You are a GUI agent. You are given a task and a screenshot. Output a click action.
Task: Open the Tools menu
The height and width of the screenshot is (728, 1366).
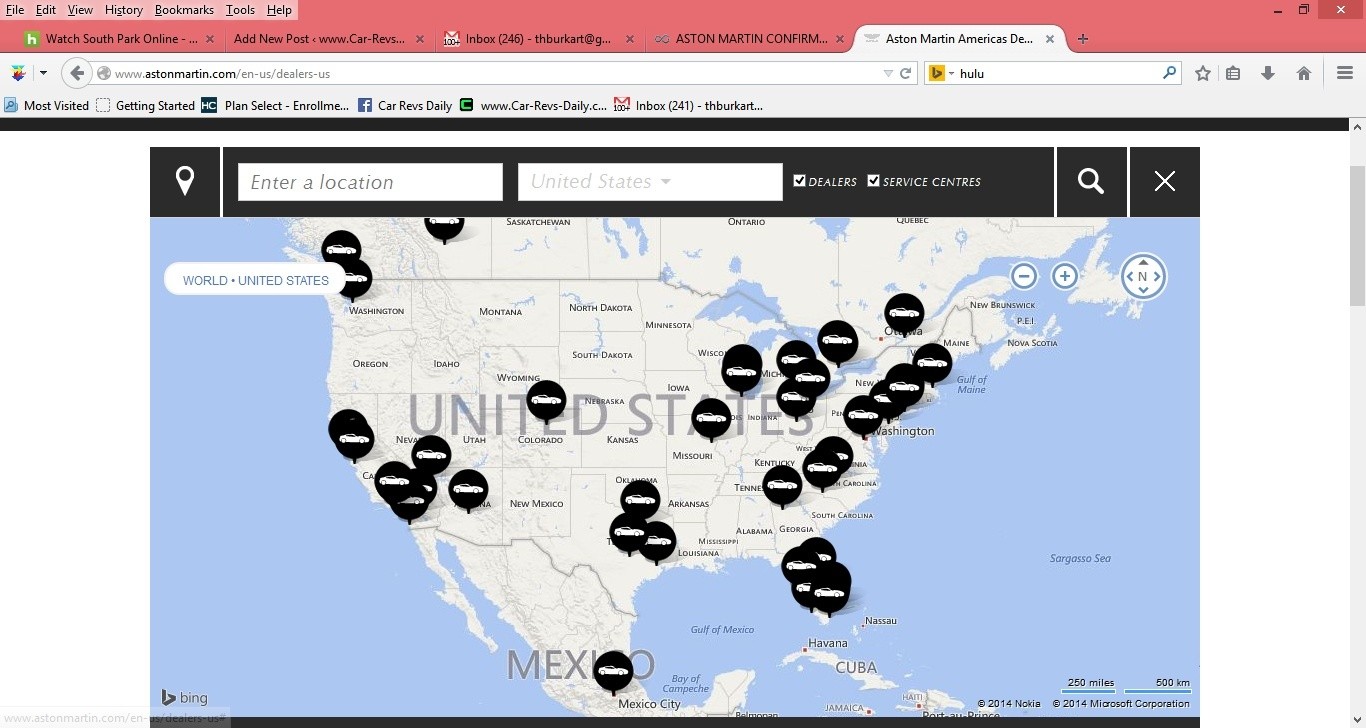click(240, 10)
